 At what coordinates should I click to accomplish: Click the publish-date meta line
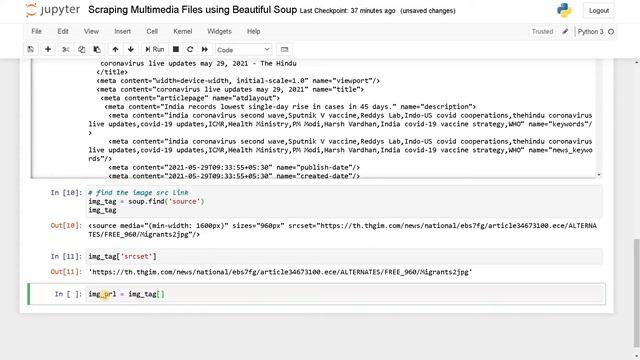(234, 167)
